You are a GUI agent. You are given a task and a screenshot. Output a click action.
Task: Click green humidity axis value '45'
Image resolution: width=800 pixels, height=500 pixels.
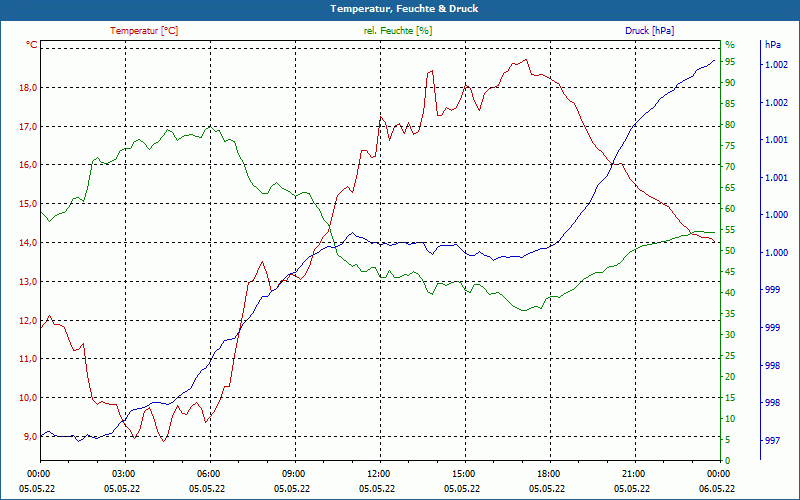[730, 271]
